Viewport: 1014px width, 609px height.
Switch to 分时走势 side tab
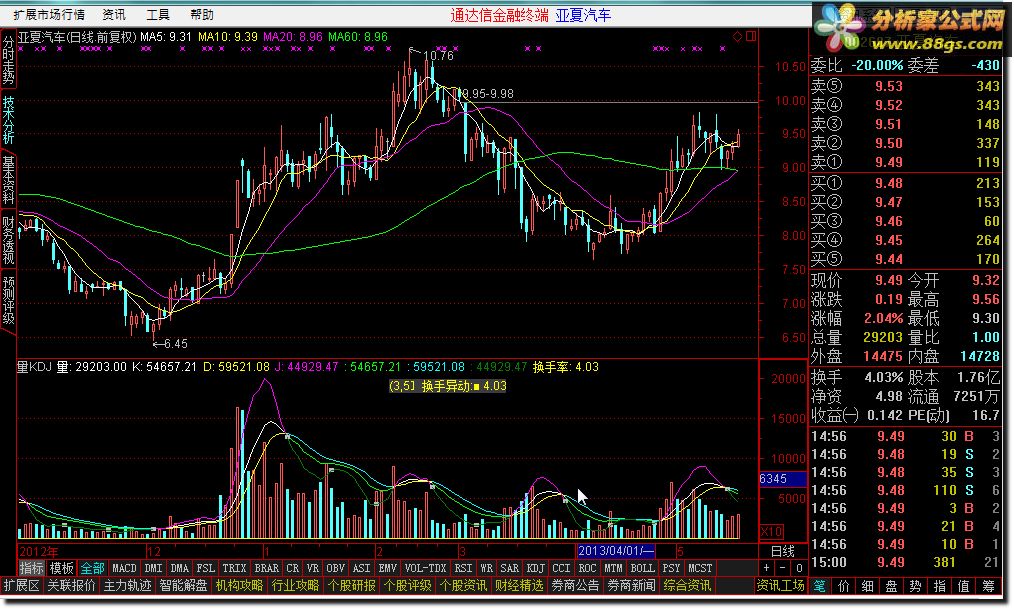click(8, 59)
